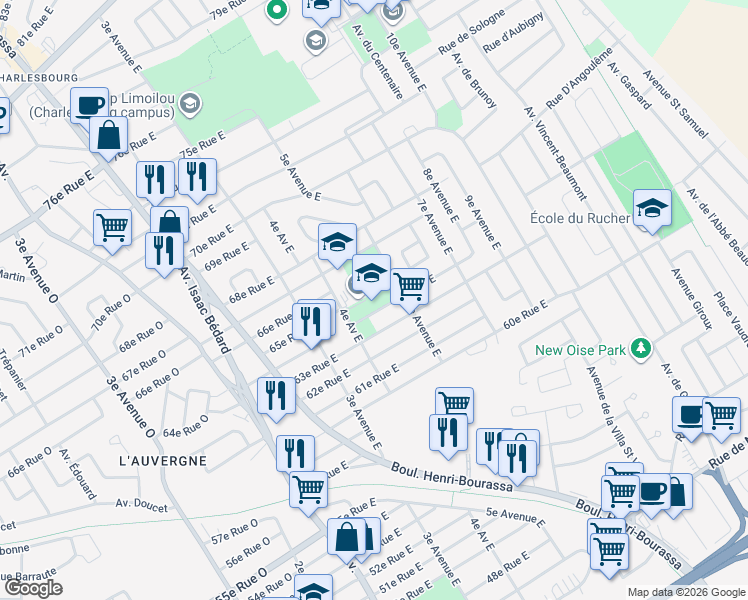
Task: Click the grocery cart marker near Av. Doucet line
Action: click(x=309, y=490)
